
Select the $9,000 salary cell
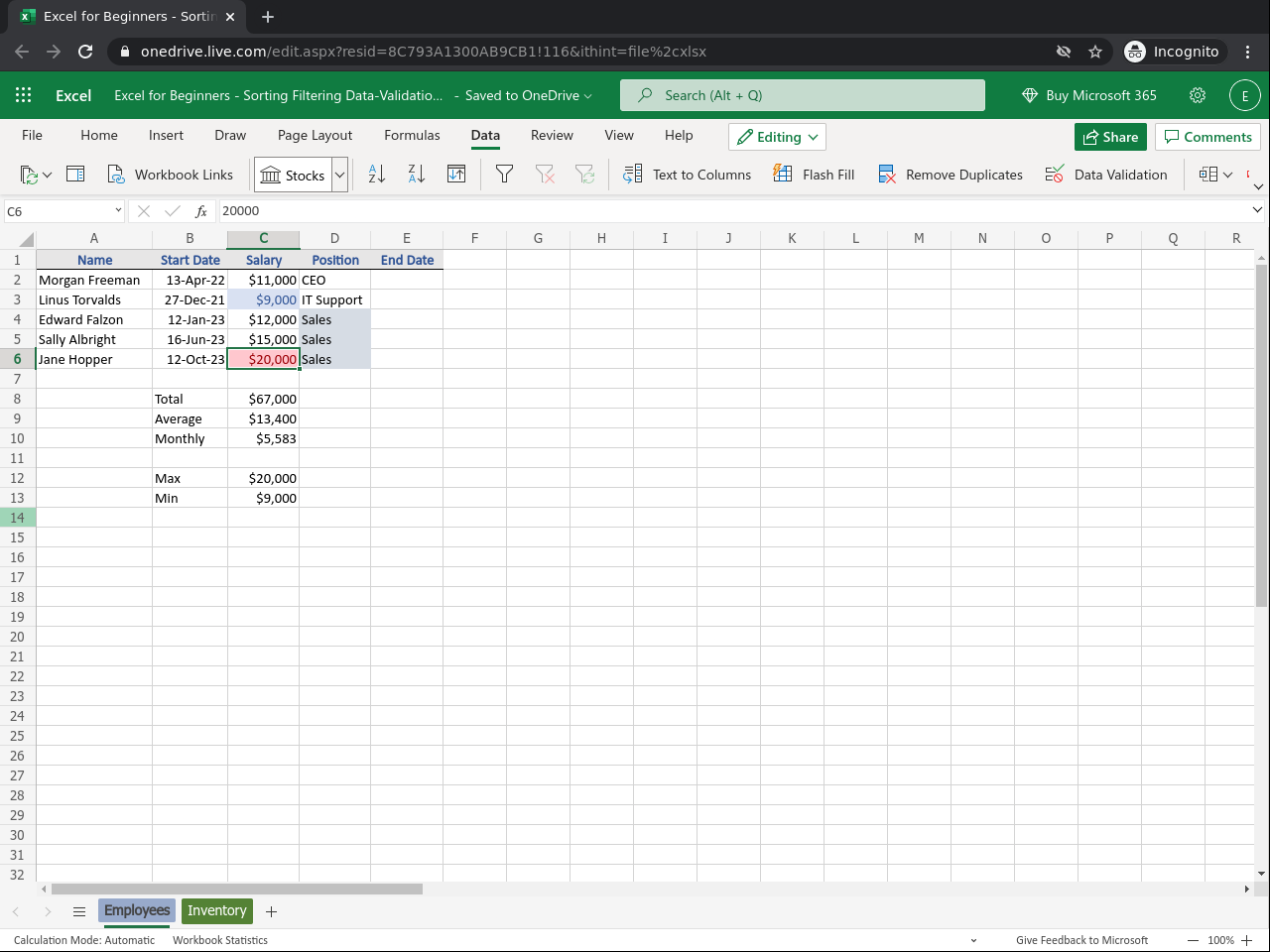pyautogui.click(x=263, y=299)
